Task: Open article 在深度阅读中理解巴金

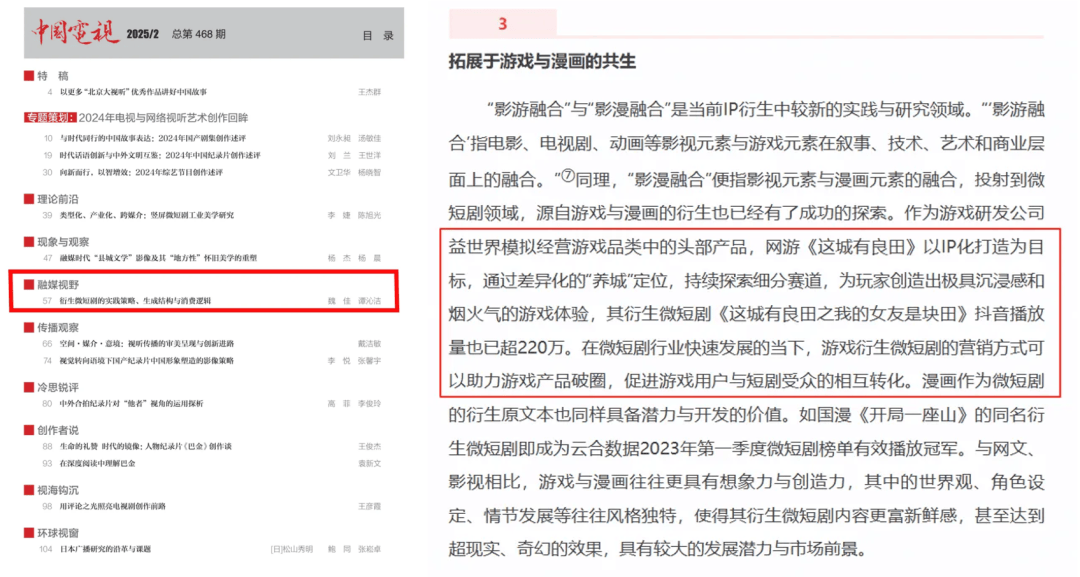Action: (103, 463)
